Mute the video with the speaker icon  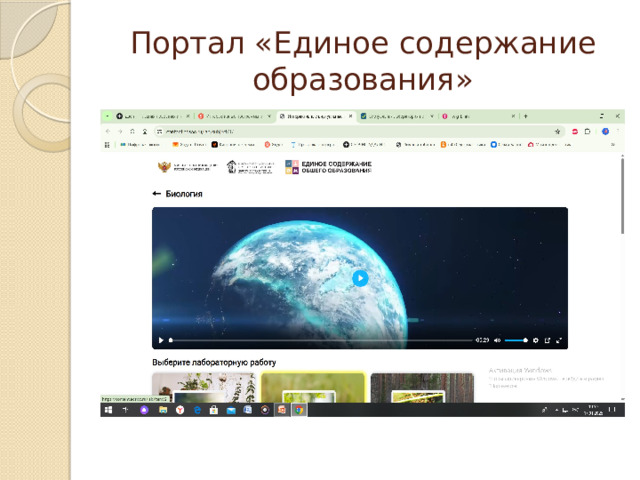(x=497, y=340)
